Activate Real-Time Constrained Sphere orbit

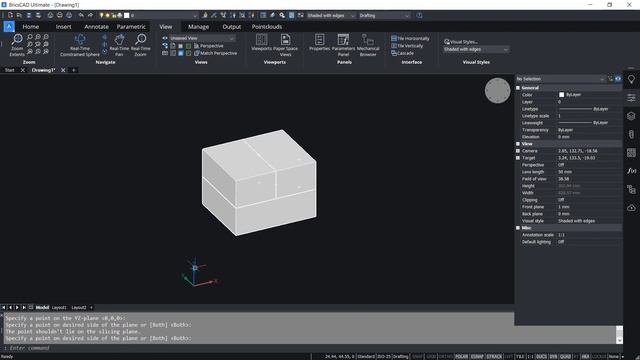pos(80,45)
